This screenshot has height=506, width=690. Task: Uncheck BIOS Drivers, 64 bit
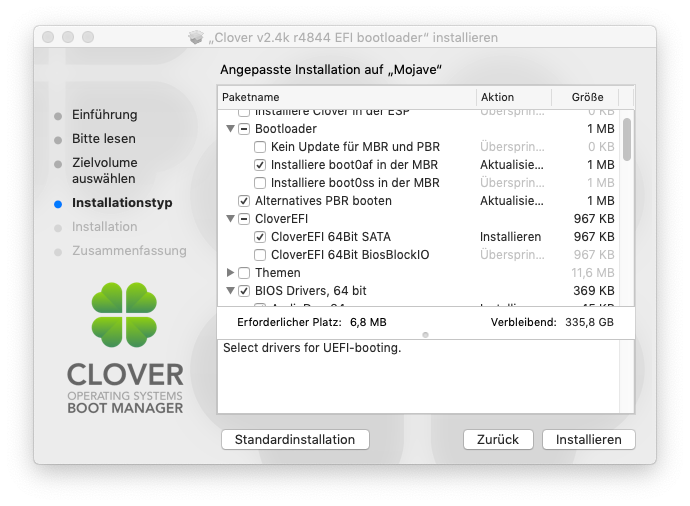click(244, 291)
